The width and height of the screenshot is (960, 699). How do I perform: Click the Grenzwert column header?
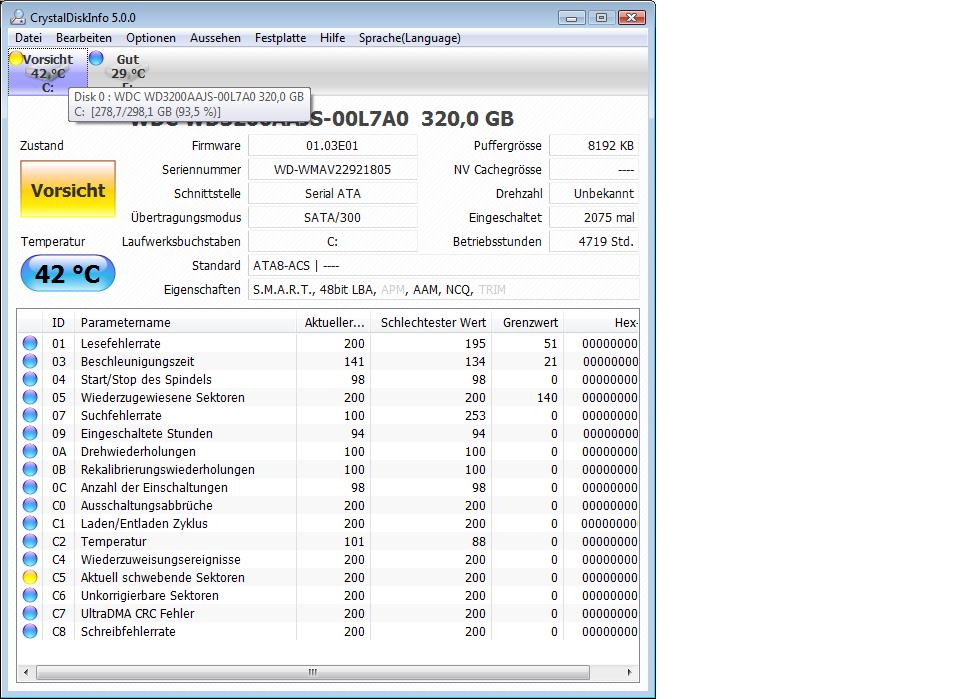tap(530, 323)
